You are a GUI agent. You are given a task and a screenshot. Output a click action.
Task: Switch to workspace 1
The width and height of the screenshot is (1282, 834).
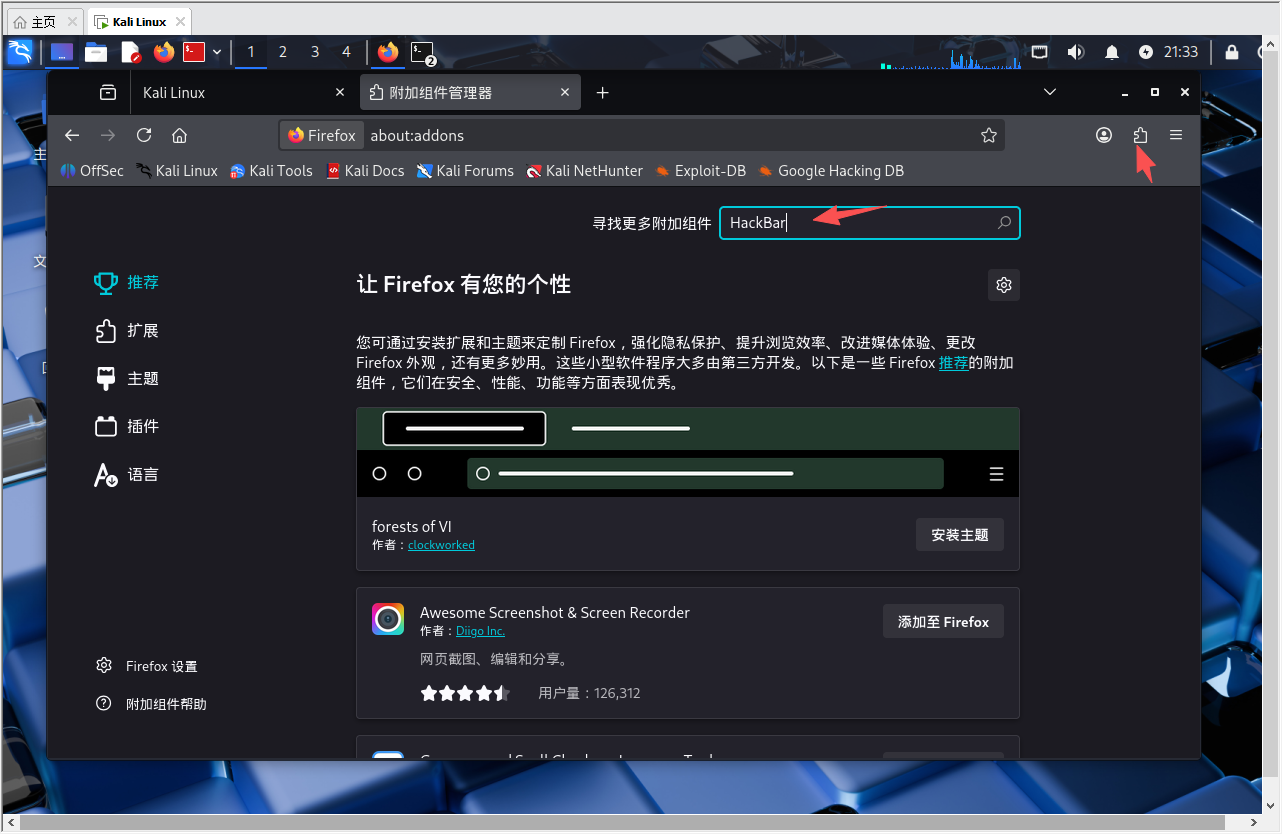click(251, 52)
